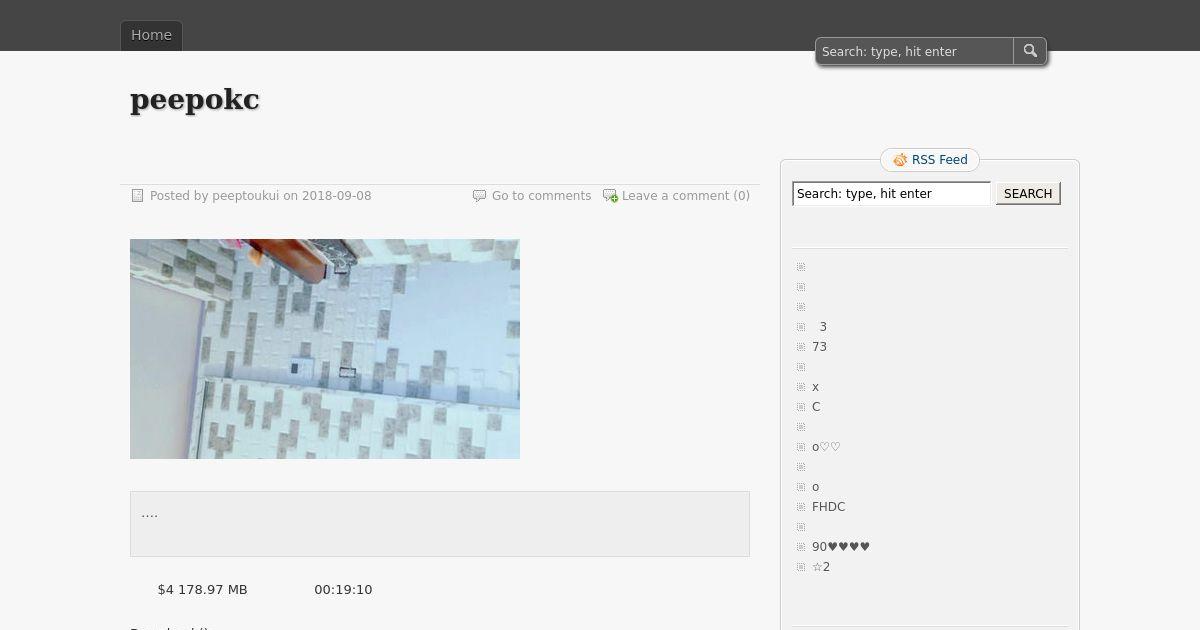Select sidebar entry 90 with hearts

(841, 547)
